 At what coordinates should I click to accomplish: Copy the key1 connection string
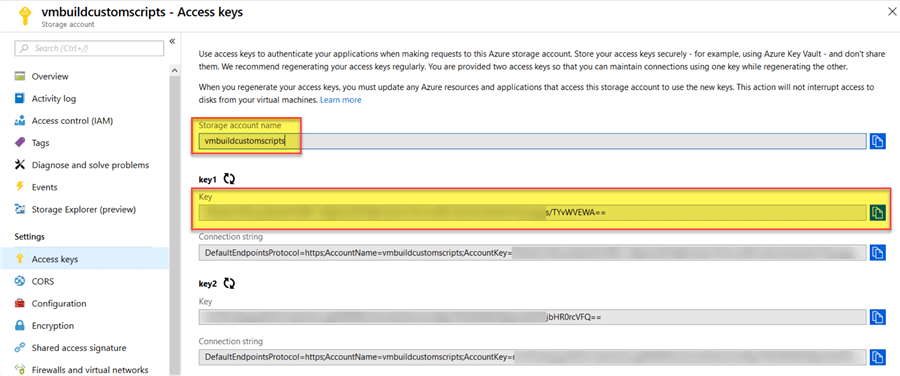tap(877, 252)
